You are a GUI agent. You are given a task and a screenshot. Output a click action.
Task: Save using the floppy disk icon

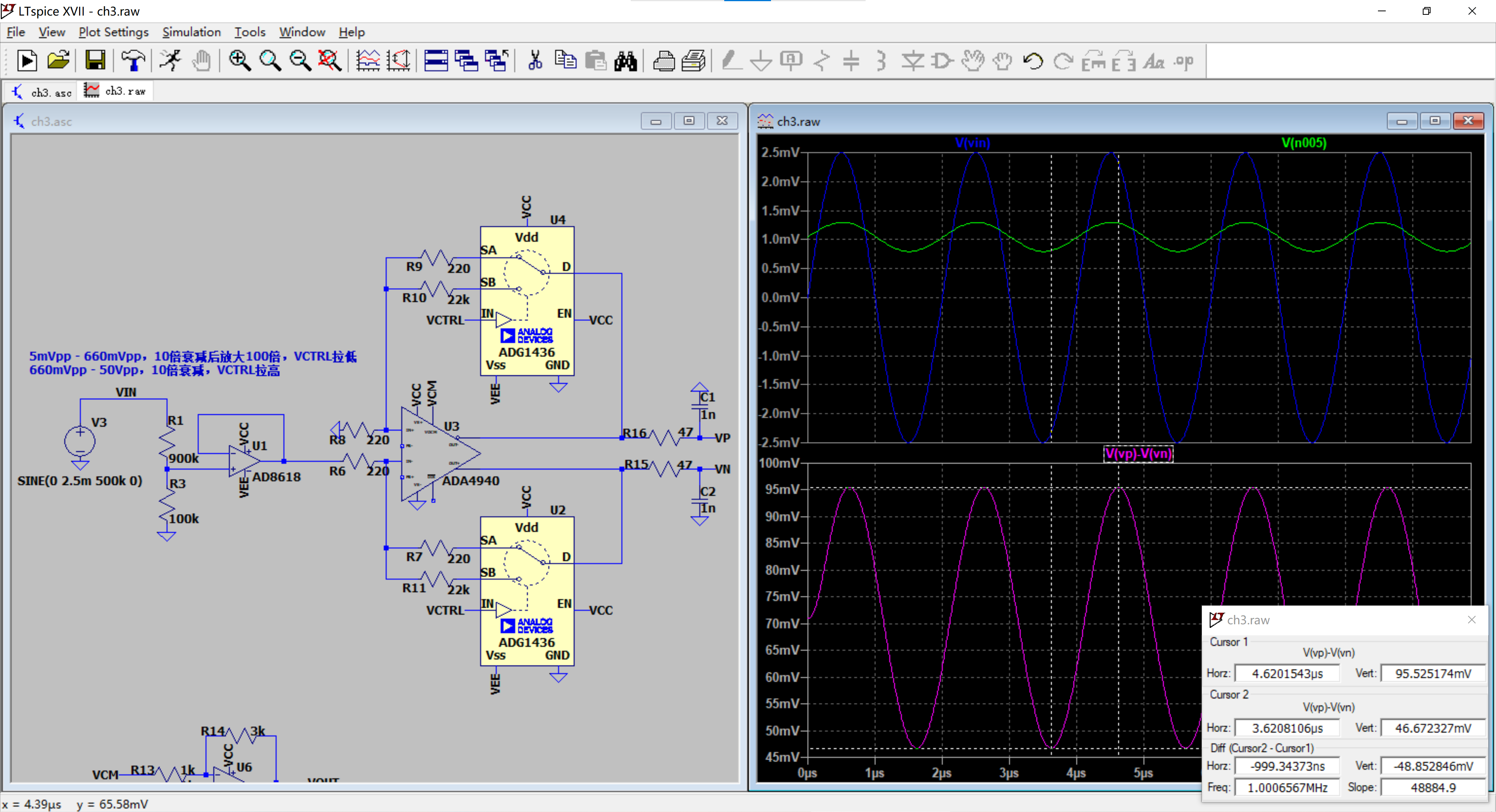[x=95, y=60]
